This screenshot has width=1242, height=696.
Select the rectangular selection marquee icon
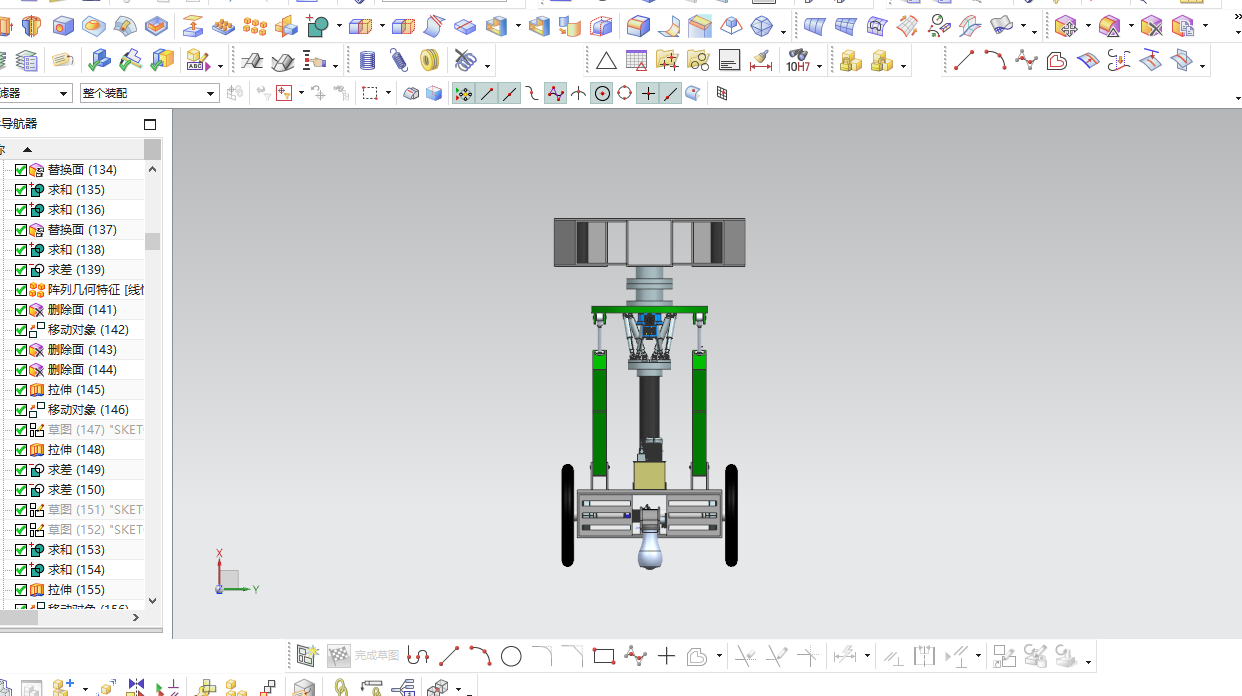click(370, 93)
